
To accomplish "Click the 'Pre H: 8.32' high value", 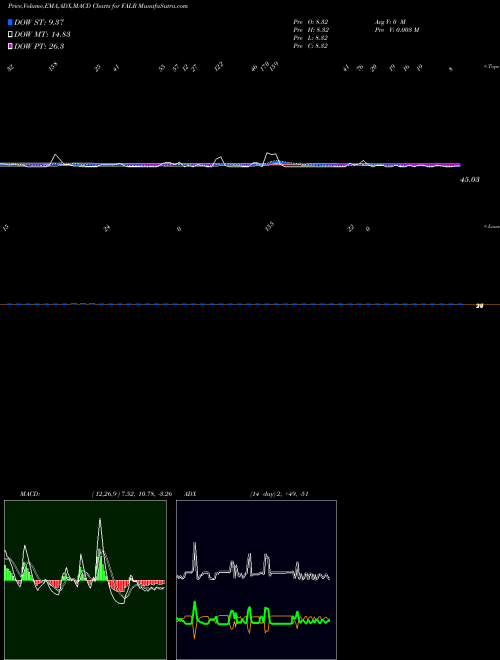I will click(x=311, y=30).
